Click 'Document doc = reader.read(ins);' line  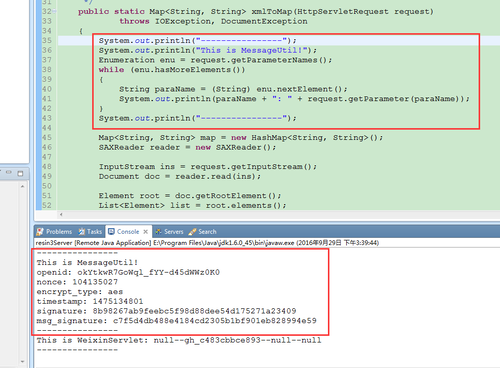coord(179,176)
